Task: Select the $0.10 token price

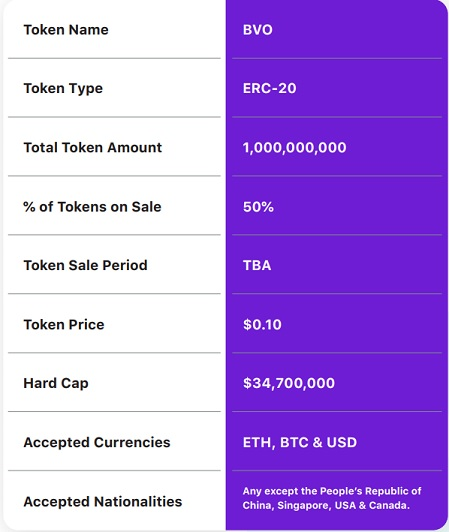Action: 262,325
